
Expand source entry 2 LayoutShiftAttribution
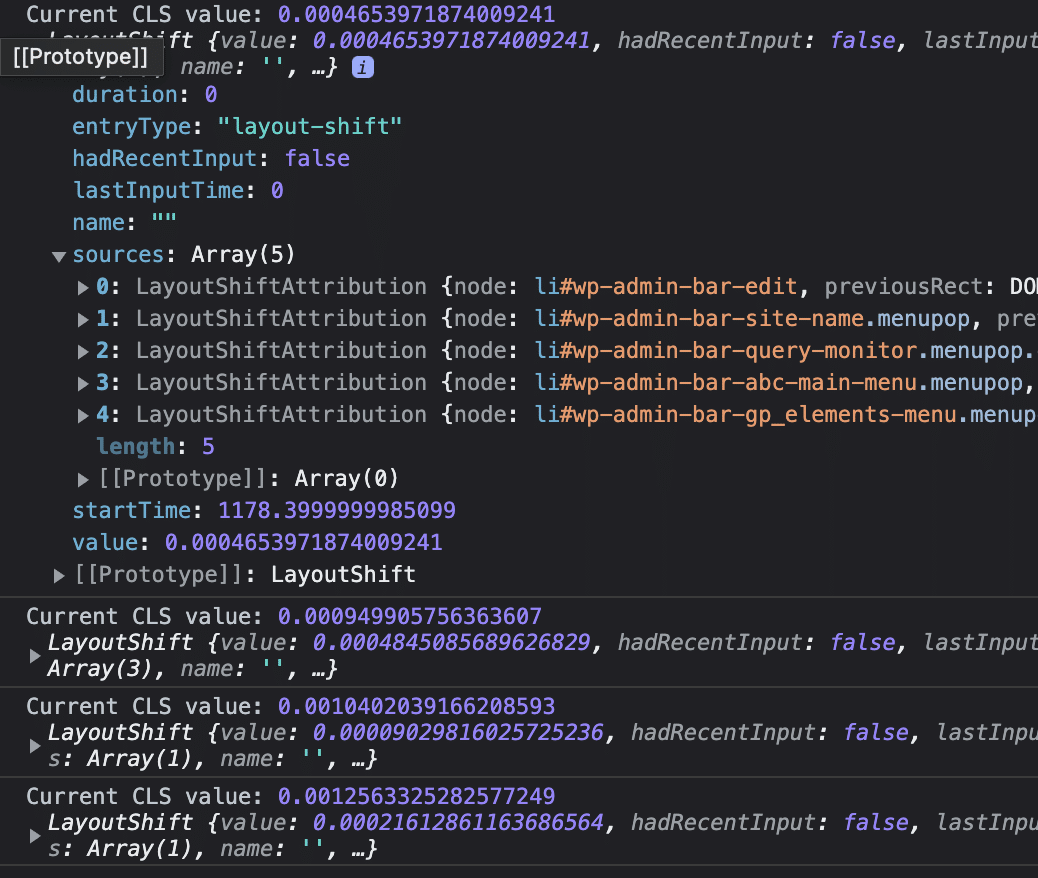coord(84,352)
